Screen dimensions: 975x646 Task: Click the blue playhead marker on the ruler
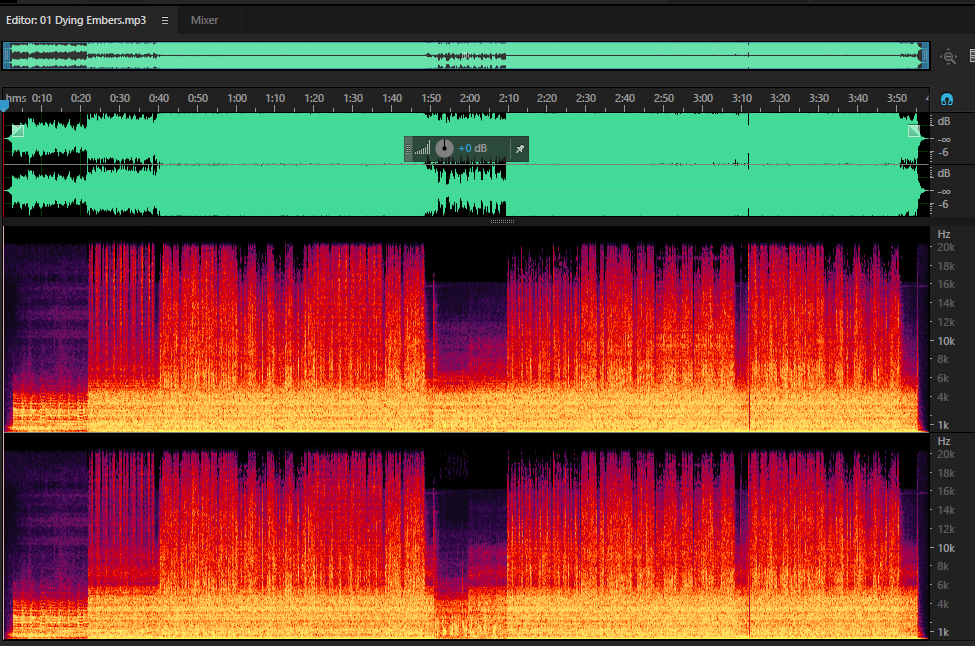4,107
